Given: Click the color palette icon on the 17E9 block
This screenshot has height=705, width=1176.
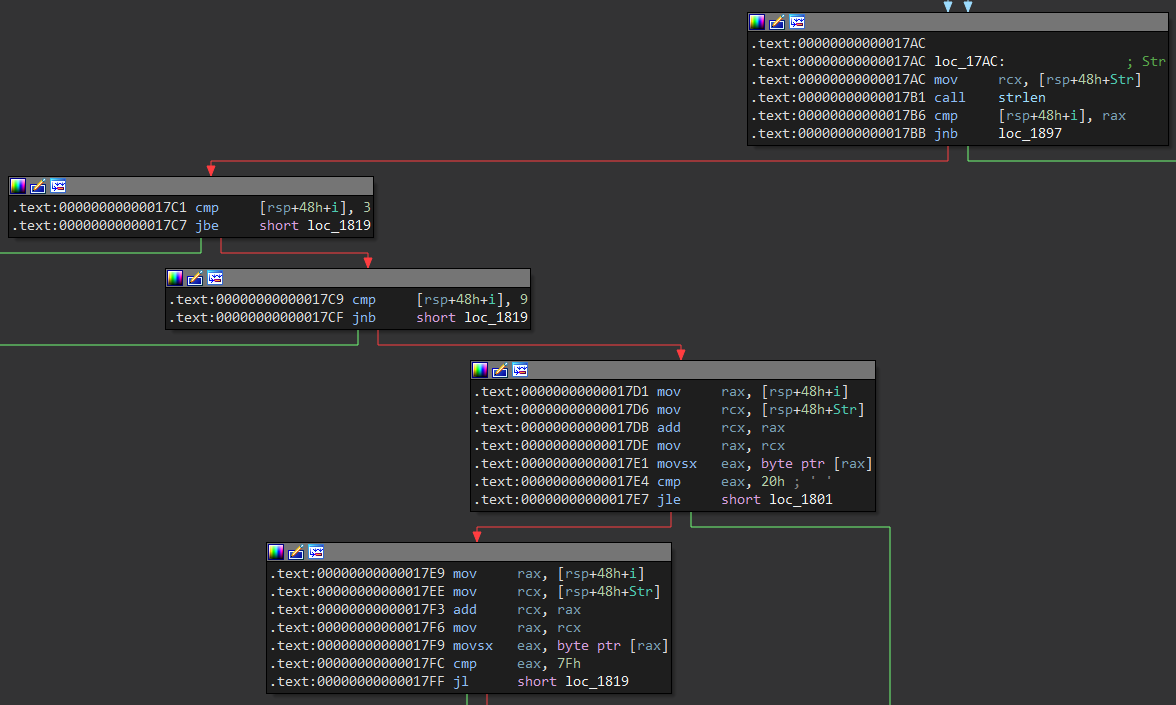Looking at the screenshot, I should [x=276, y=552].
